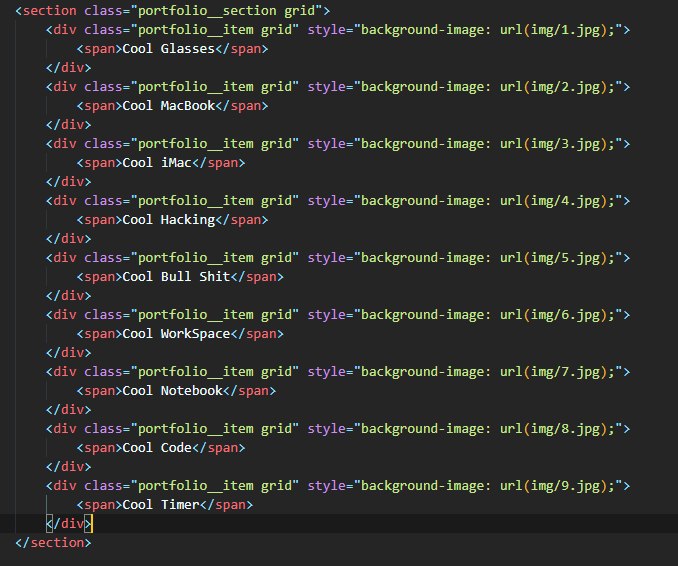Click the text "Cool iMac" in span
This screenshot has width=678, height=566.
[x=157, y=163]
